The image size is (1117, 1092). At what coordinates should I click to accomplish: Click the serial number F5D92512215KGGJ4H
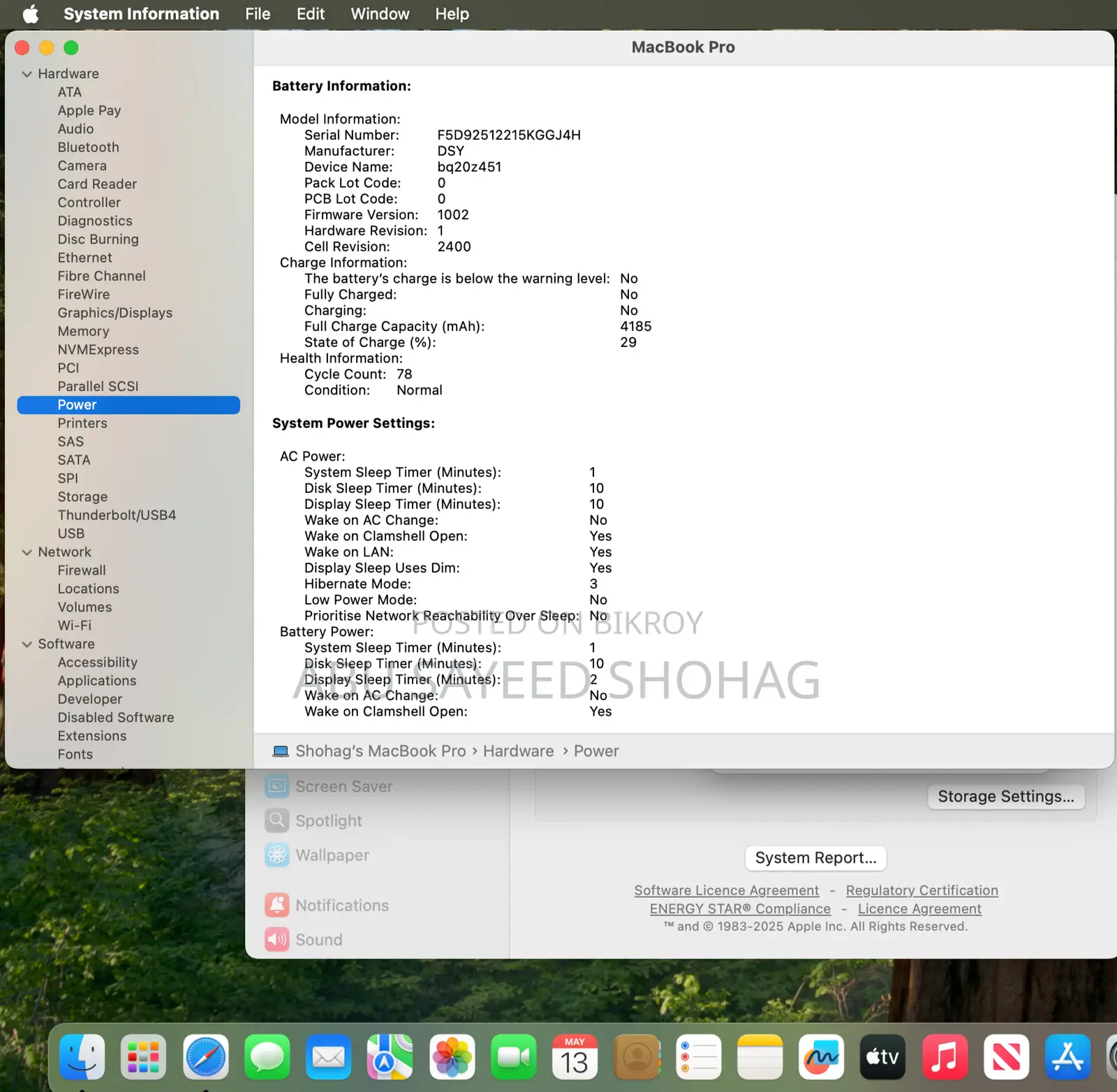[509, 135]
